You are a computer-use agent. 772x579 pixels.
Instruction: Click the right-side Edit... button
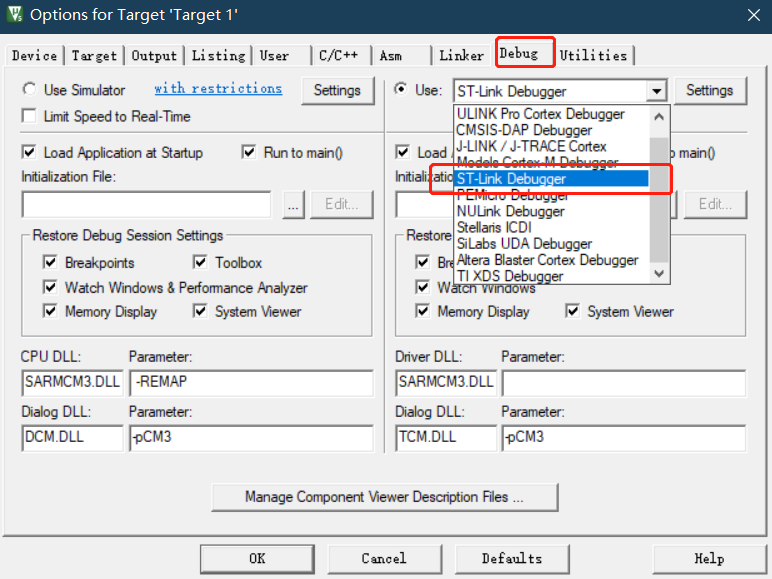pyautogui.click(x=715, y=205)
